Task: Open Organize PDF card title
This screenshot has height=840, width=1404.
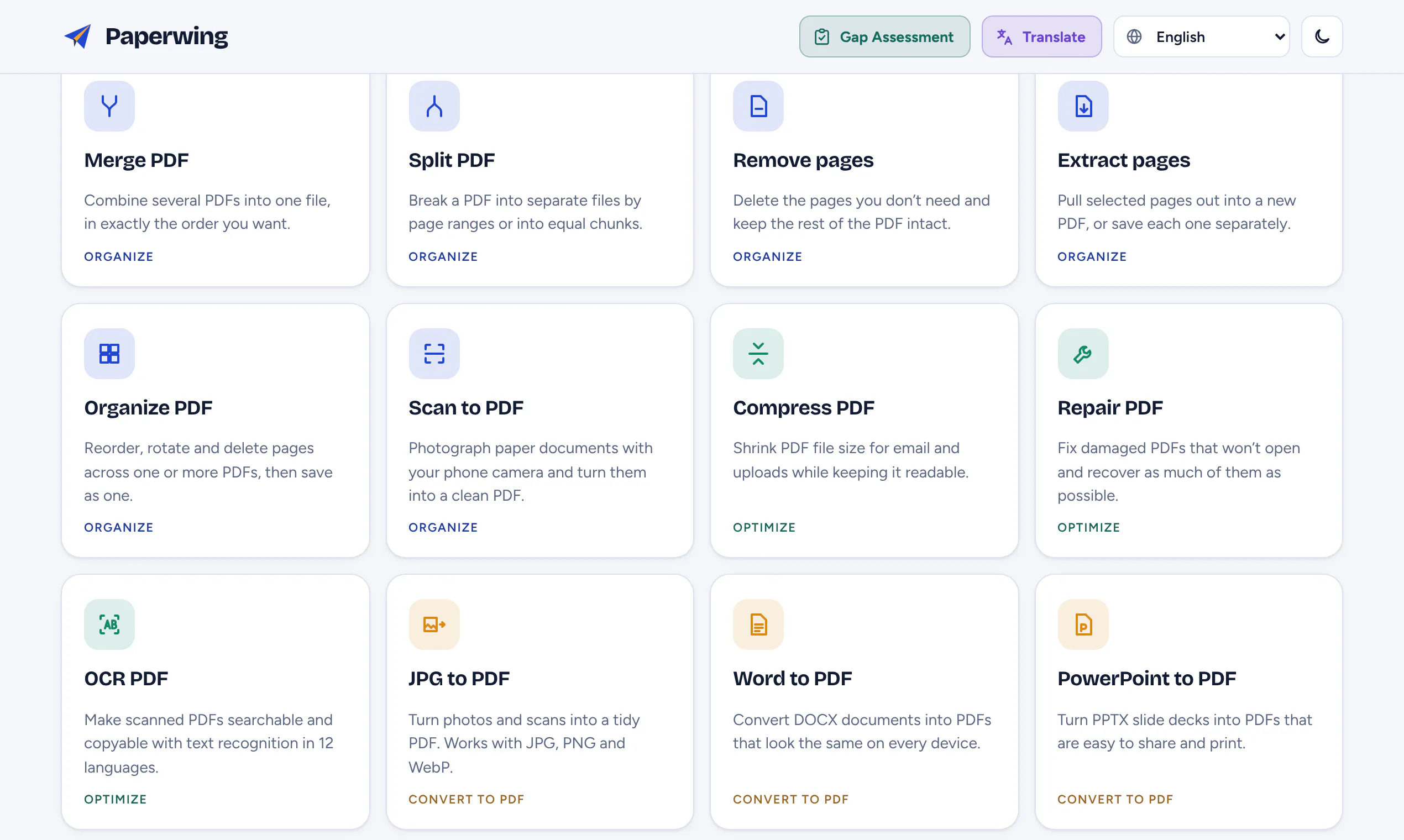Action: (148, 407)
